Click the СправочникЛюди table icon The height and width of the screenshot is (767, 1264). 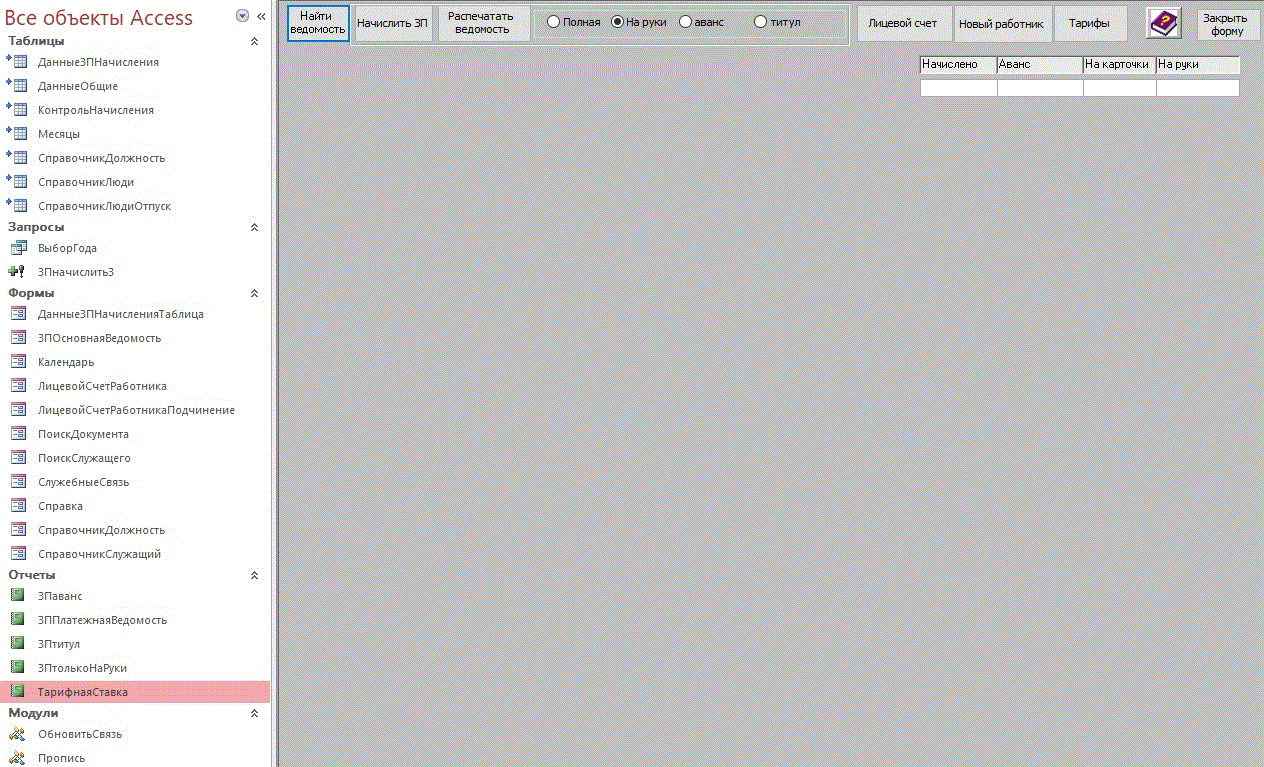click(17, 182)
